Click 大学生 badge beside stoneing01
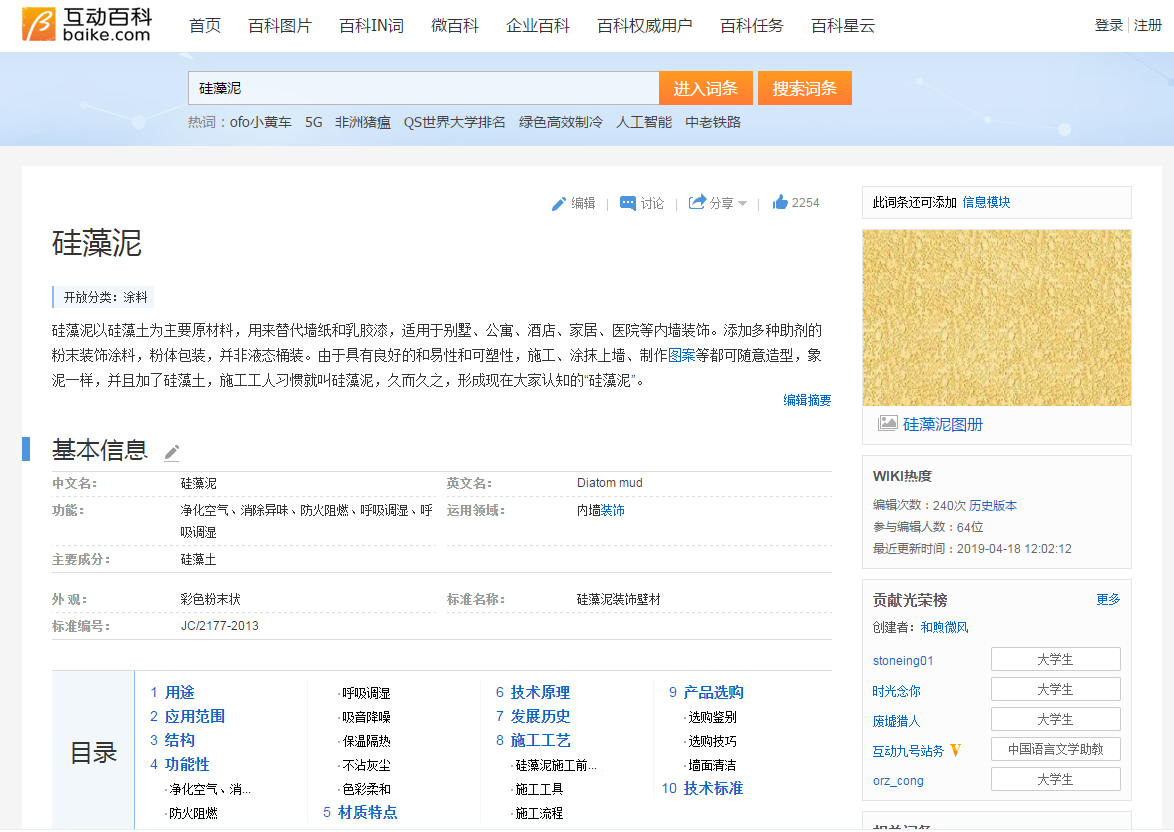1174x832 pixels. pos(1056,659)
